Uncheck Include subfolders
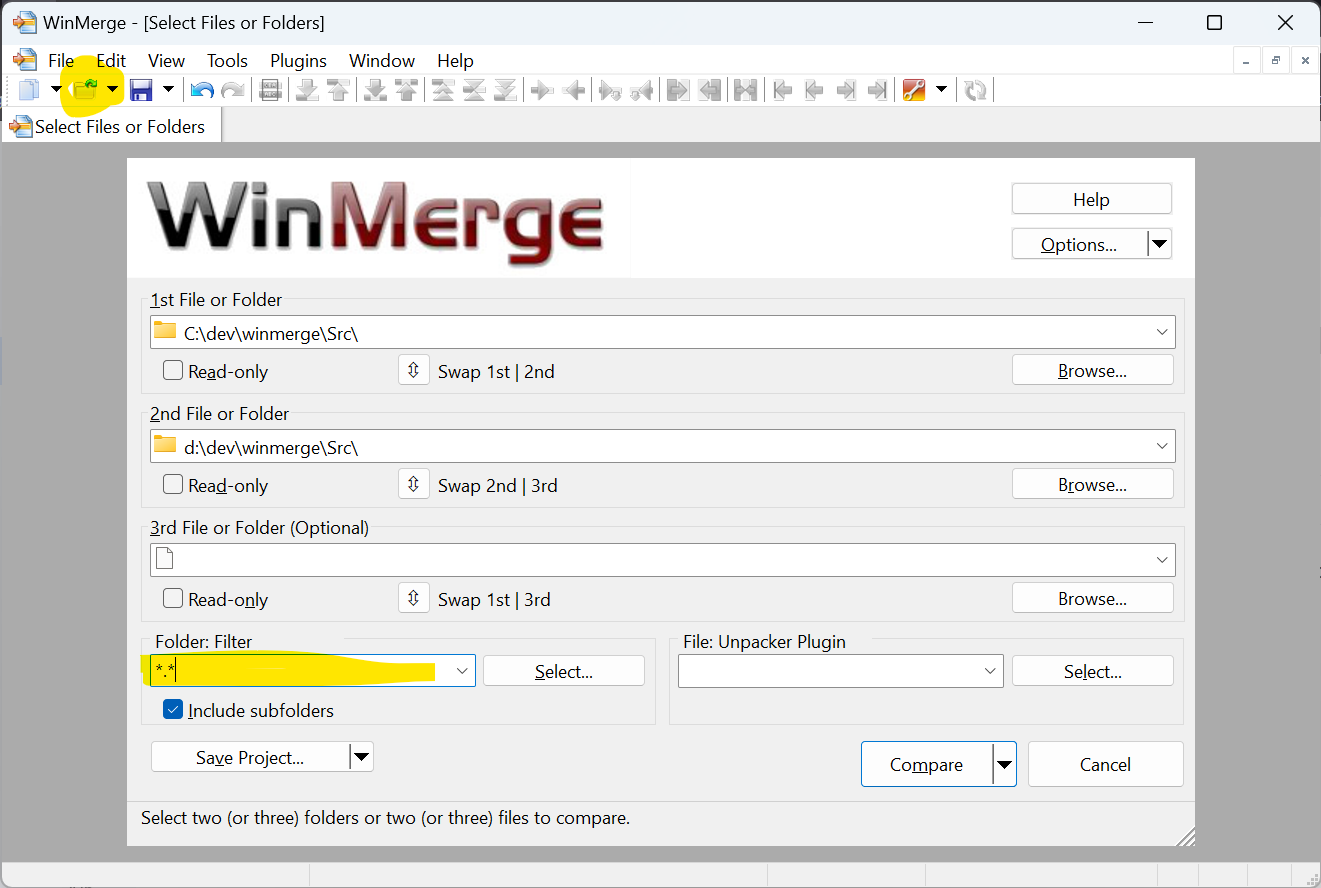Screen dimensions: 1321x888 (174, 710)
